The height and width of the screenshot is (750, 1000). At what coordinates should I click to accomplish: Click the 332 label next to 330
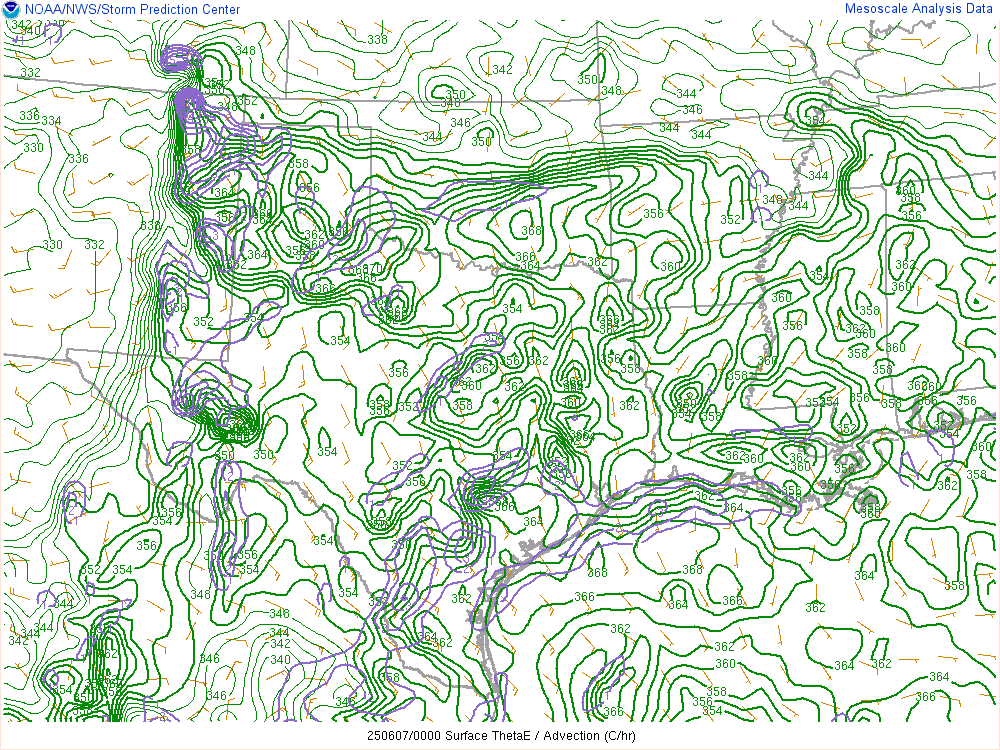[94, 245]
